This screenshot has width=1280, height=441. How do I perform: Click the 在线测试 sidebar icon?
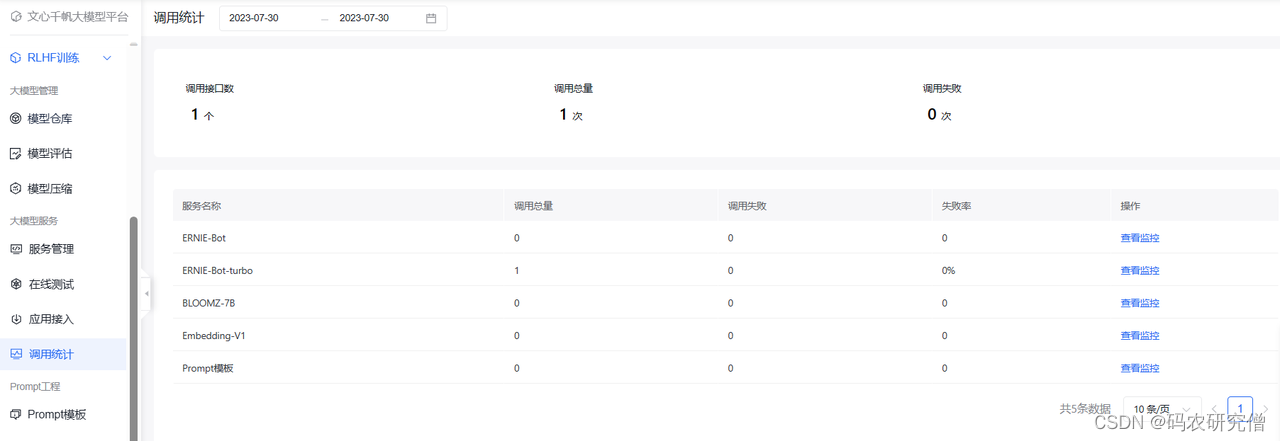click(15, 284)
